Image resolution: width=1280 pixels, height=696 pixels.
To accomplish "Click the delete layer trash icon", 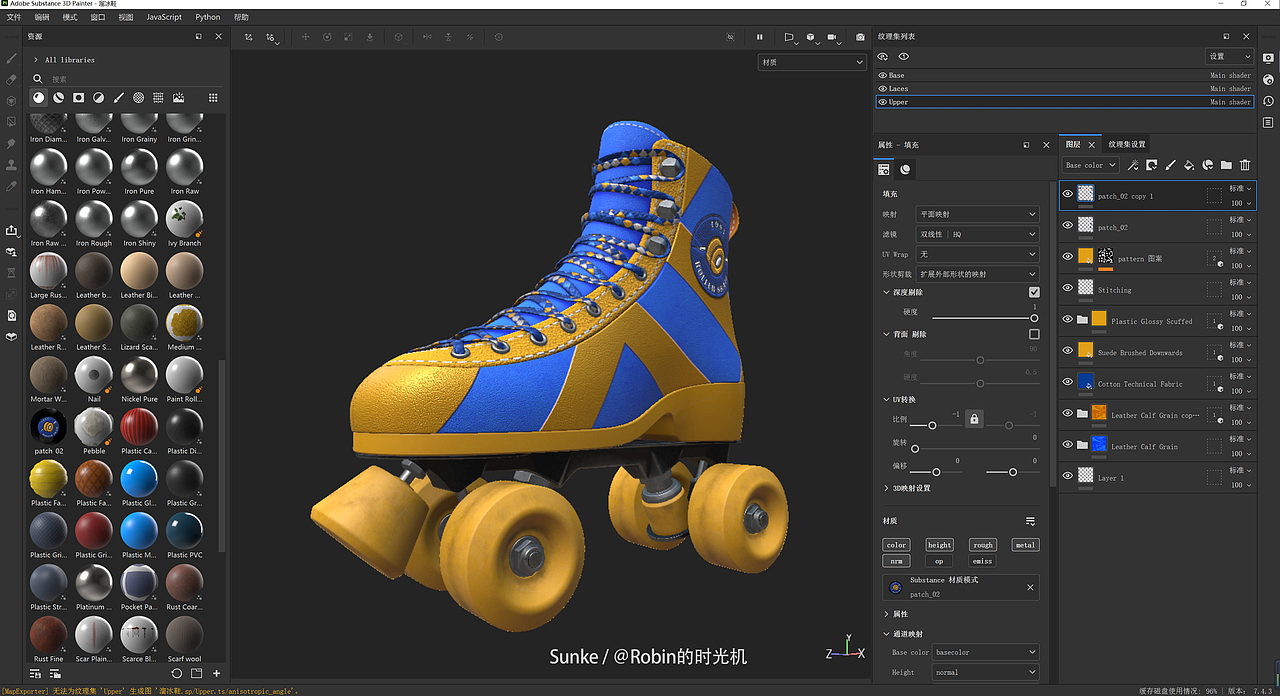I will pyautogui.click(x=1245, y=165).
